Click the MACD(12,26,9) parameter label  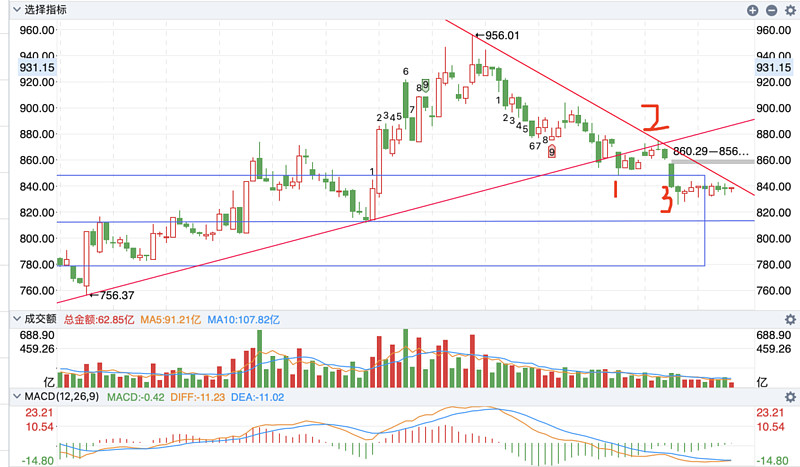[62, 397]
